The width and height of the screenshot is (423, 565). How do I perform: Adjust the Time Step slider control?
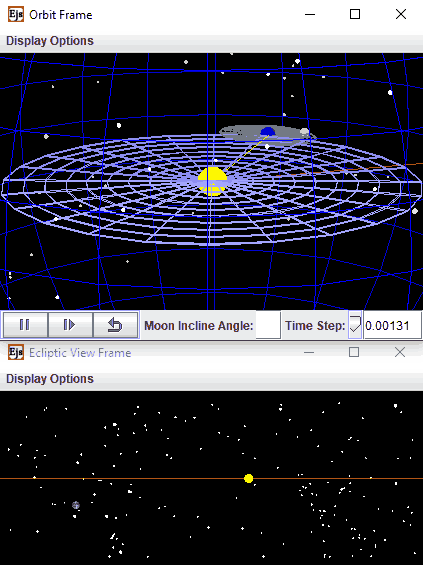click(355, 325)
